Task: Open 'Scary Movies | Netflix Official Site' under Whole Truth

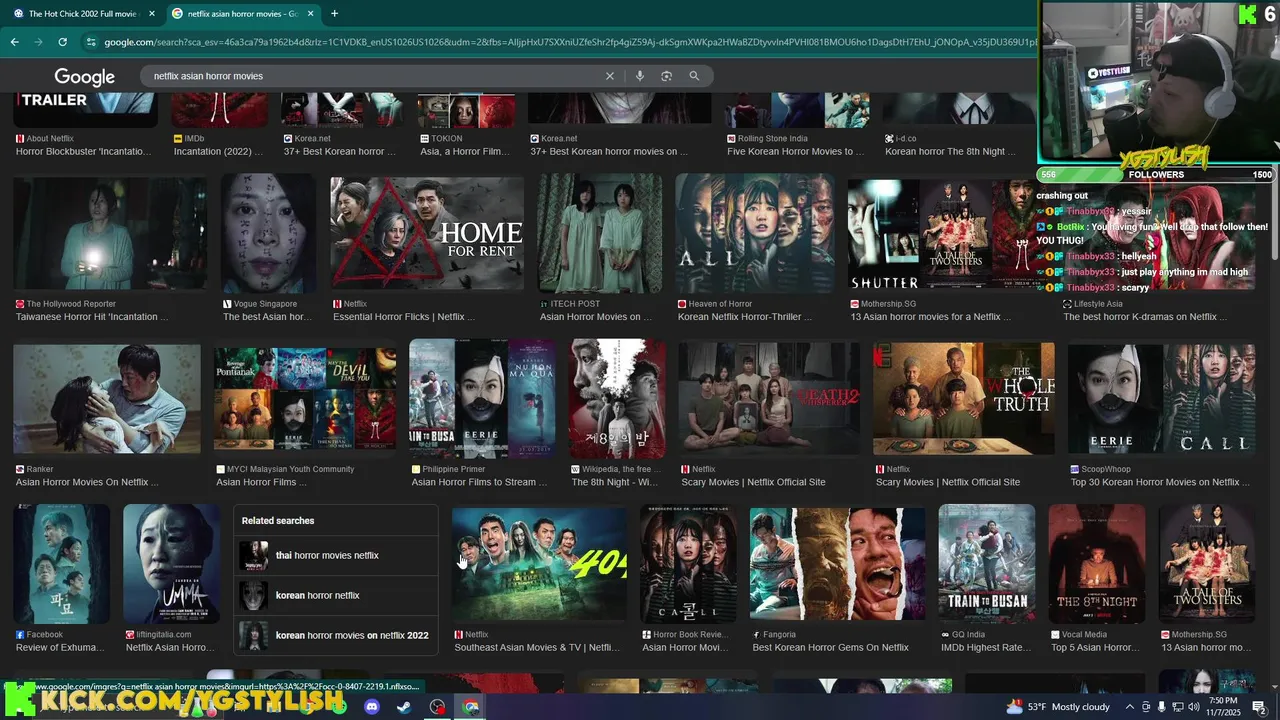Action: click(x=948, y=482)
